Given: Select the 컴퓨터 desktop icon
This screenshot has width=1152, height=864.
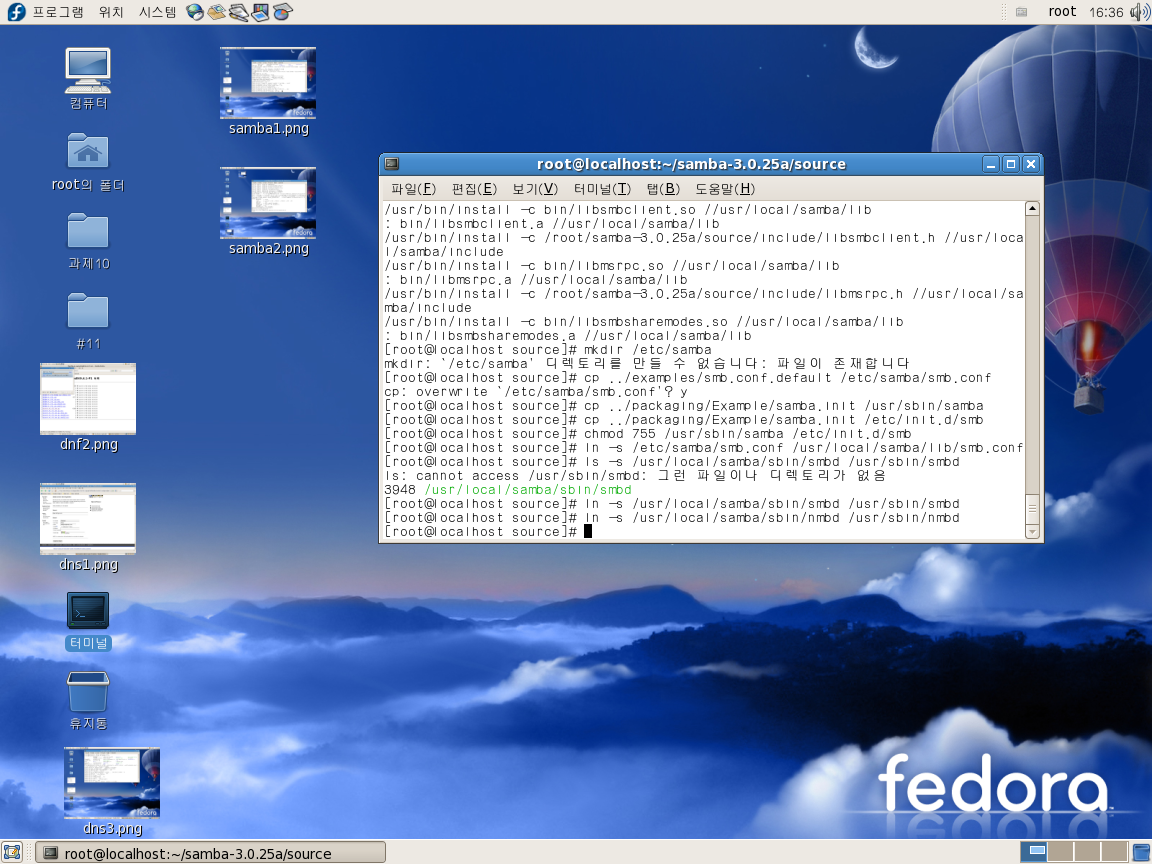Looking at the screenshot, I should 88,72.
